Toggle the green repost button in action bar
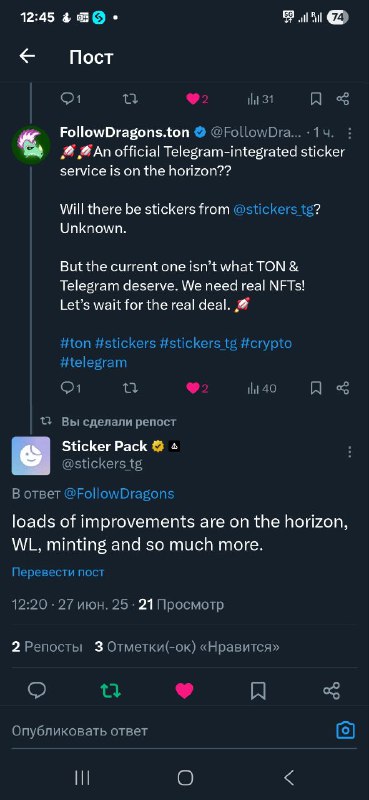The height and width of the screenshot is (800, 369). click(x=111, y=691)
